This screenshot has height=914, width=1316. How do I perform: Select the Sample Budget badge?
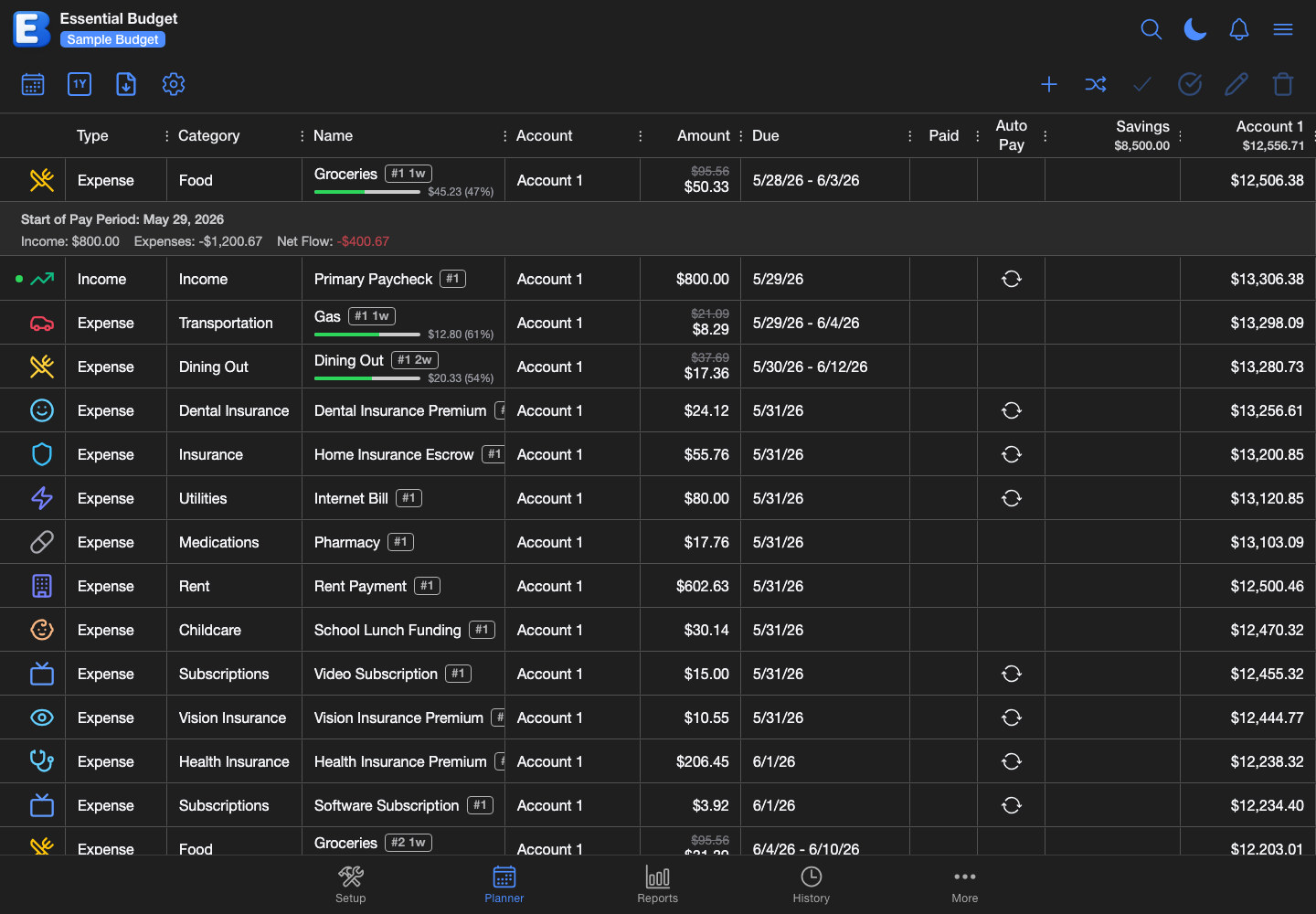tap(112, 39)
